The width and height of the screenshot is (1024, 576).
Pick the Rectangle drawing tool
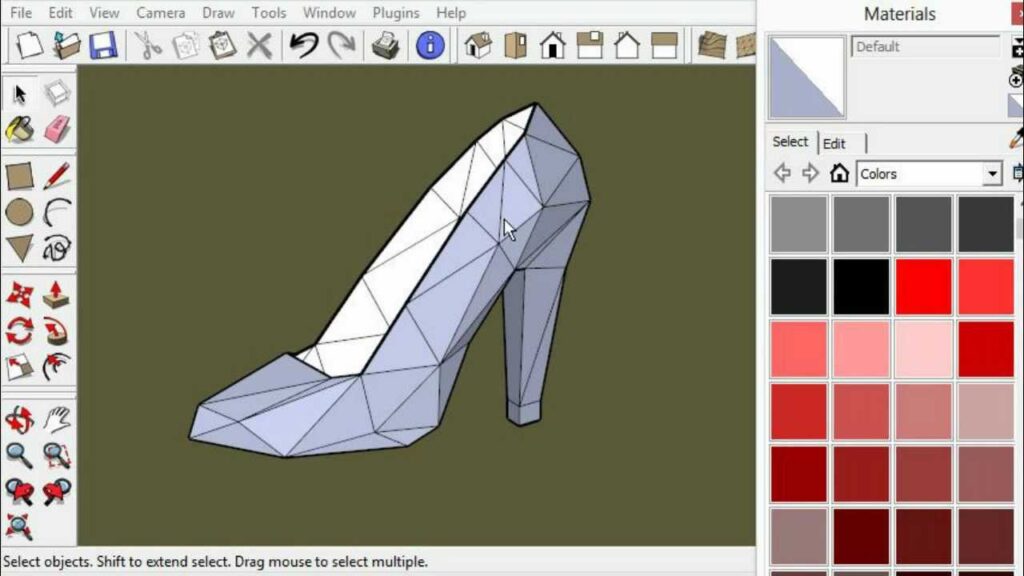pos(19,177)
